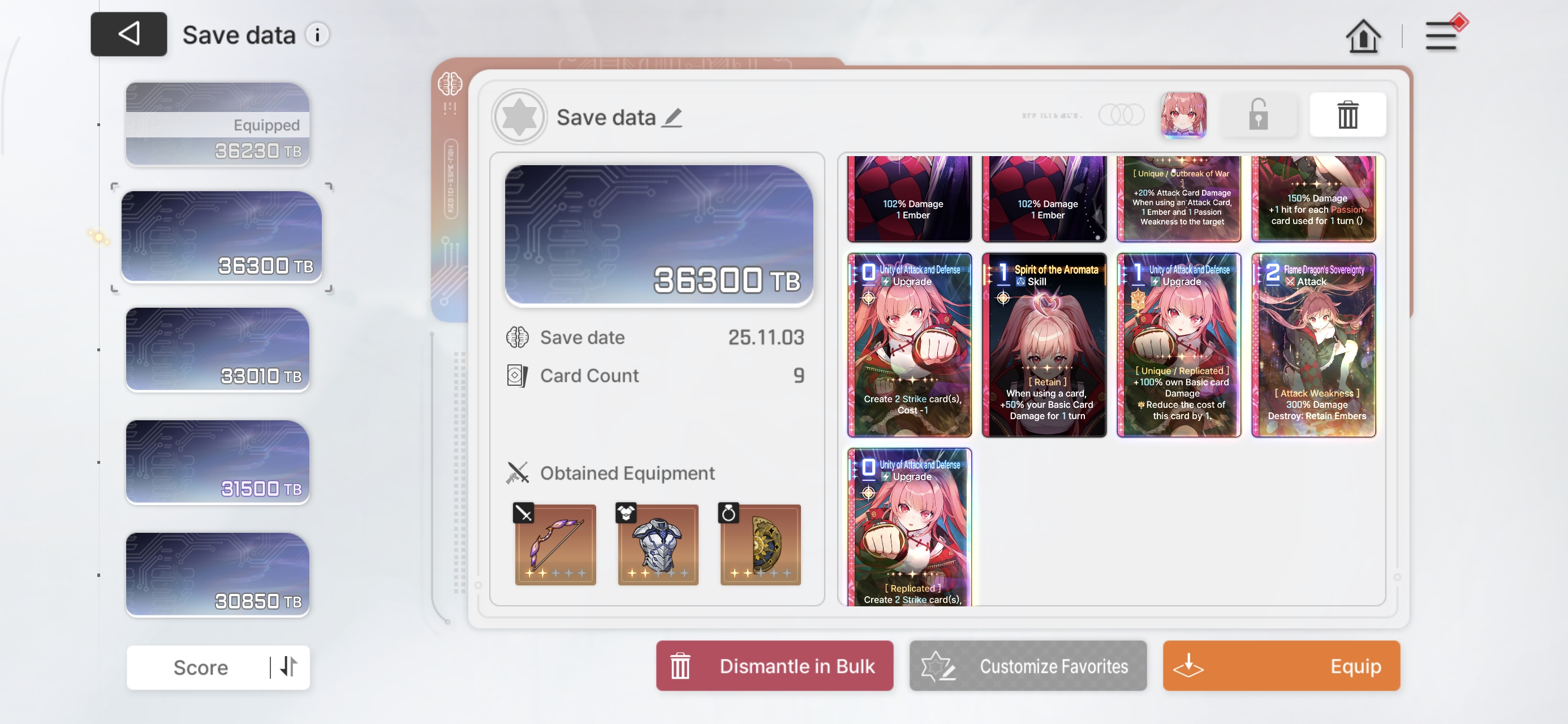This screenshot has width=1568, height=724.
Task: Toggle the save data lock
Action: [x=1258, y=115]
